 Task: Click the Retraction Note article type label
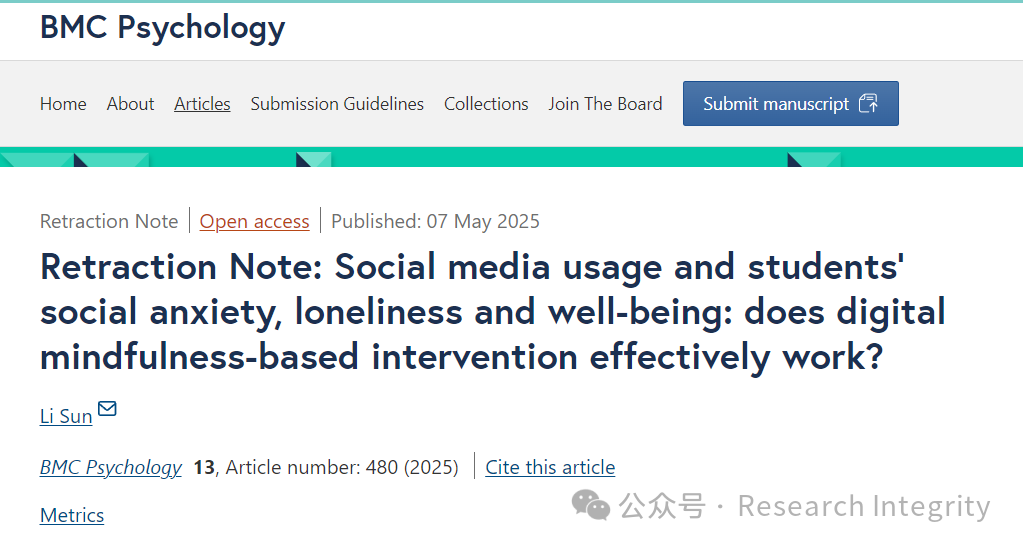109,221
